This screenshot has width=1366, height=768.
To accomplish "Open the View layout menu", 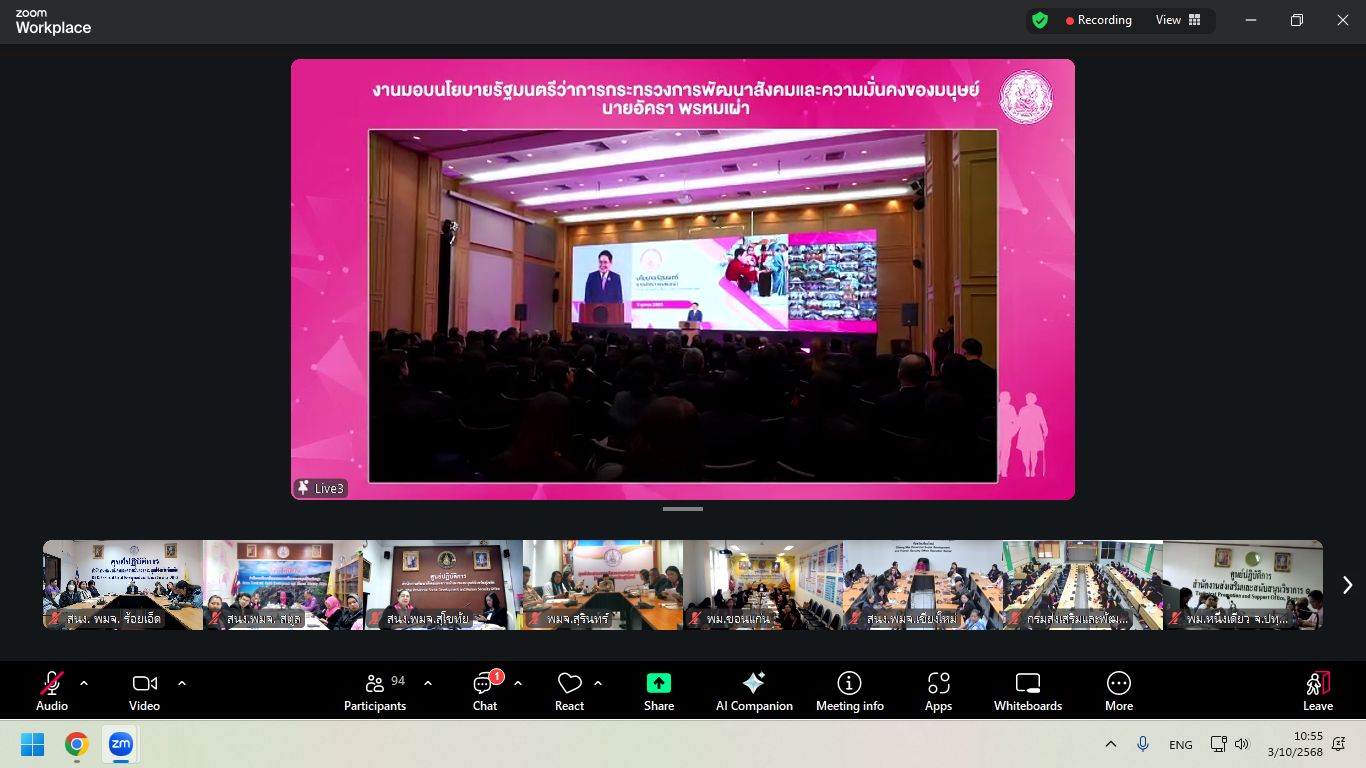I will 1178,20.
